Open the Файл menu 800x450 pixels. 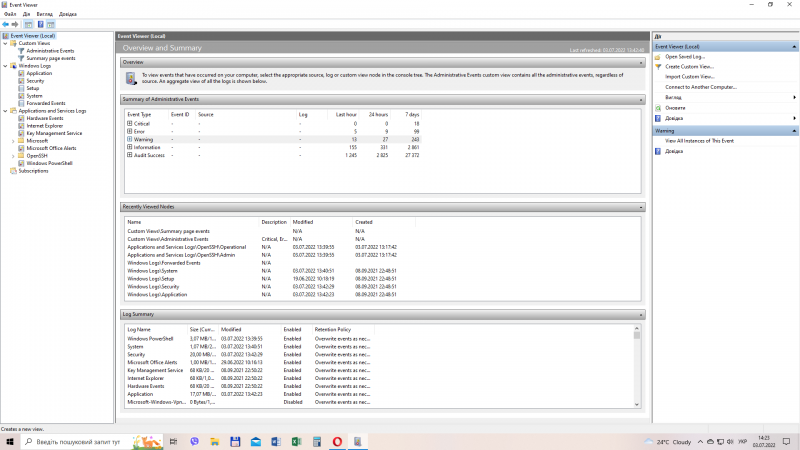pyautogui.click(x=10, y=14)
